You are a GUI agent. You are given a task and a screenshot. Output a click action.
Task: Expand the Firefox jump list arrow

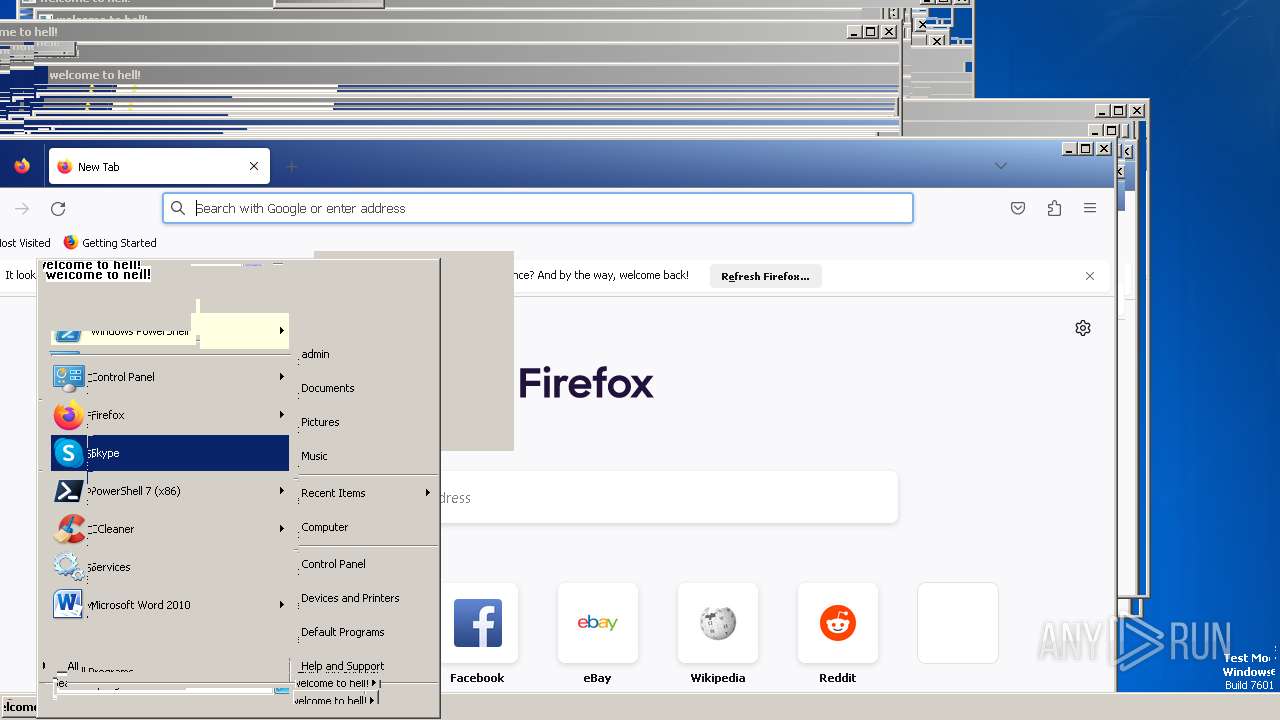tap(282, 415)
